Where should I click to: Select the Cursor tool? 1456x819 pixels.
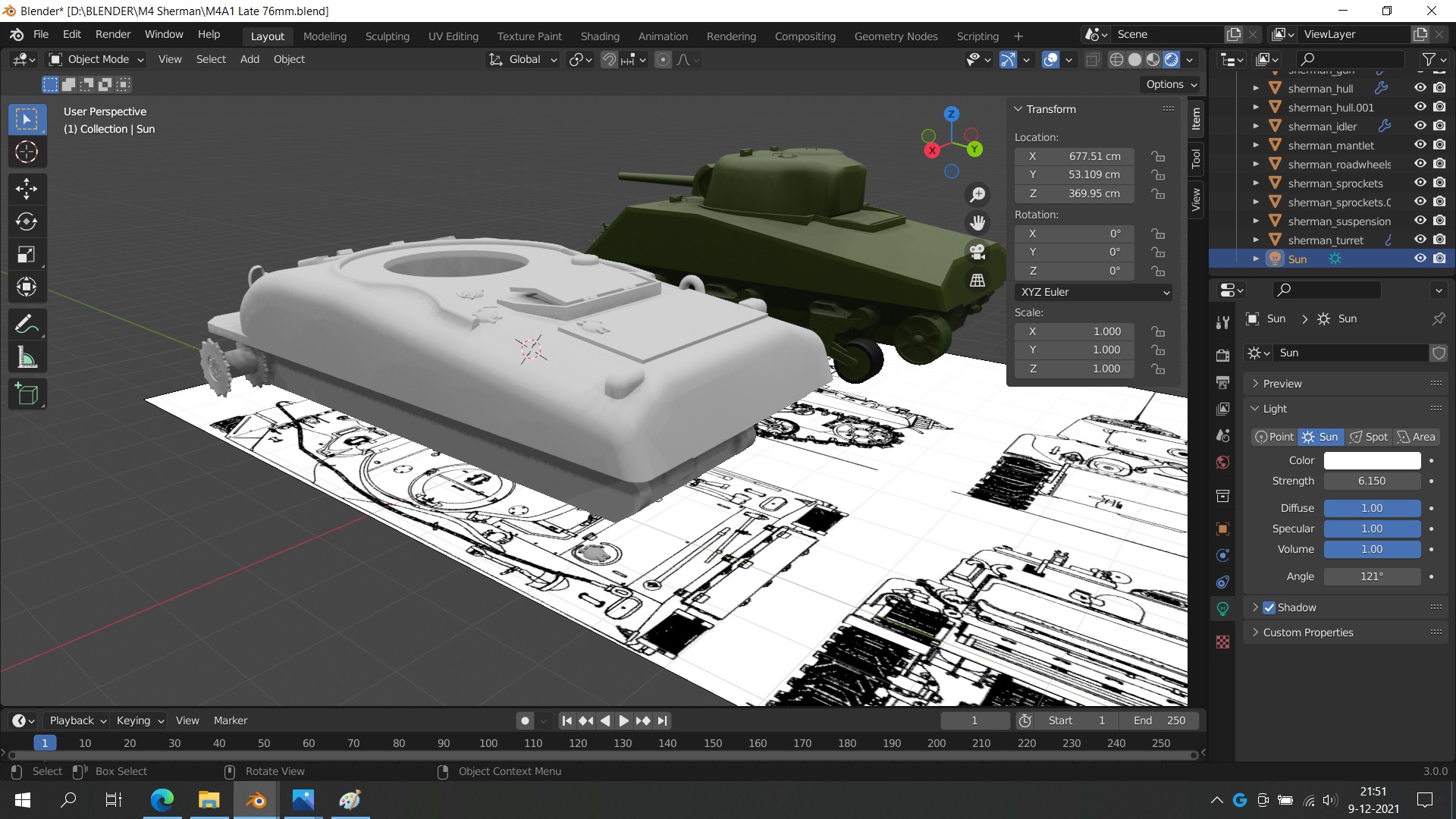(27, 152)
